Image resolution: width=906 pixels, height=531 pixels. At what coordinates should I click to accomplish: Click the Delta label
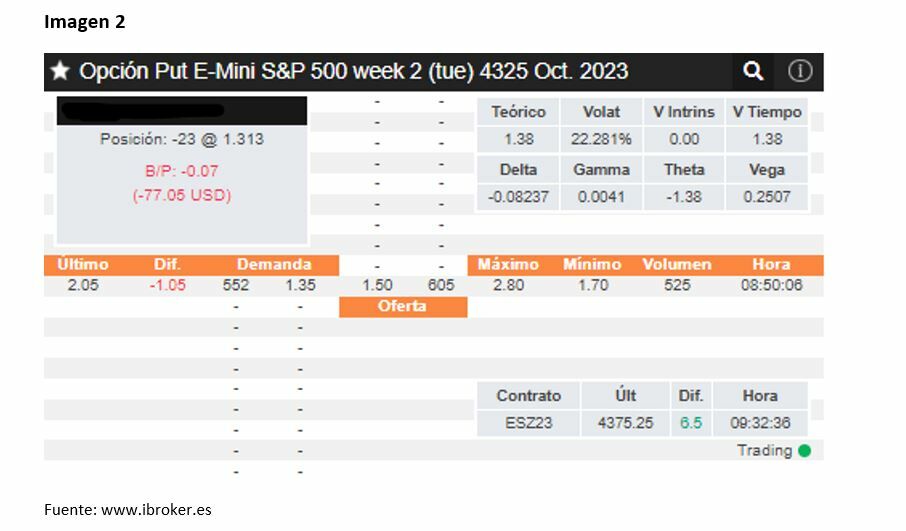tap(518, 170)
